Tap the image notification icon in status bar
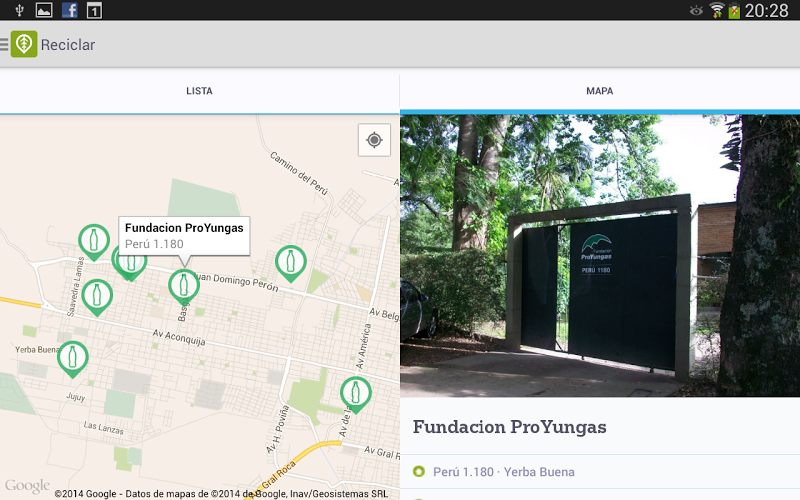 tap(44, 10)
